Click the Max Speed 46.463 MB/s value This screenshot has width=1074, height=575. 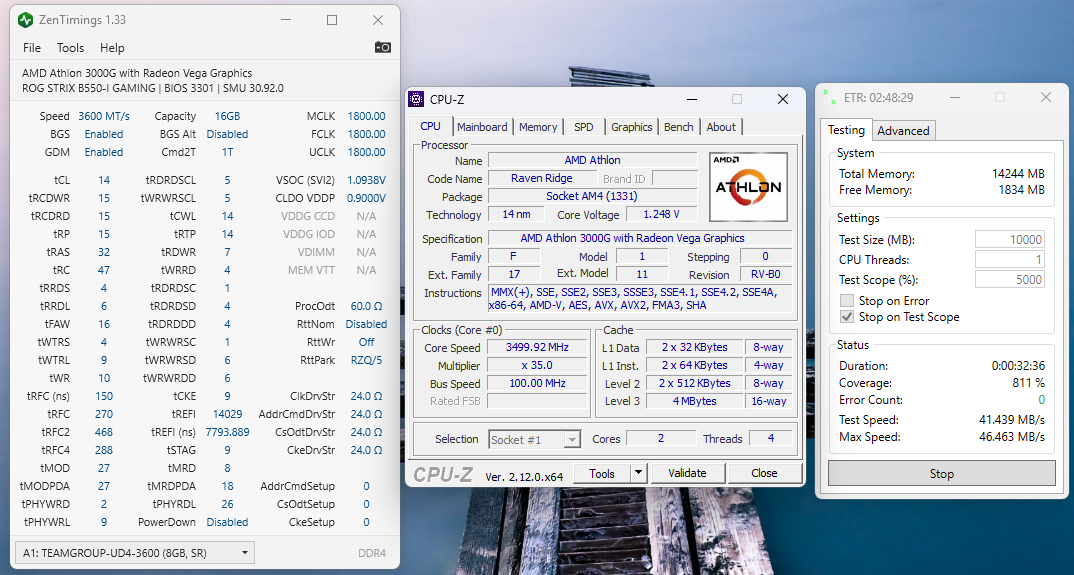pos(1012,437)
